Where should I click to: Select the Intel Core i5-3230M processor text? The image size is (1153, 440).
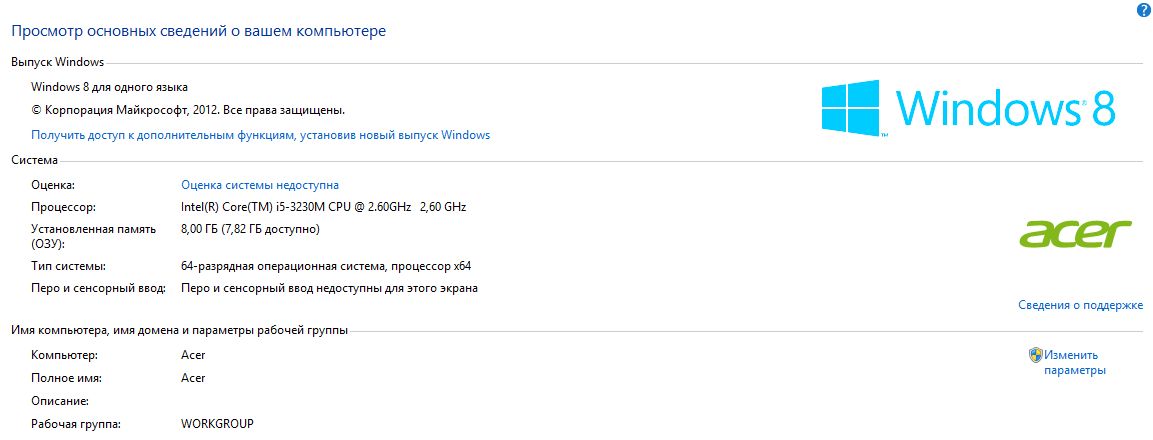click(324, 207)
